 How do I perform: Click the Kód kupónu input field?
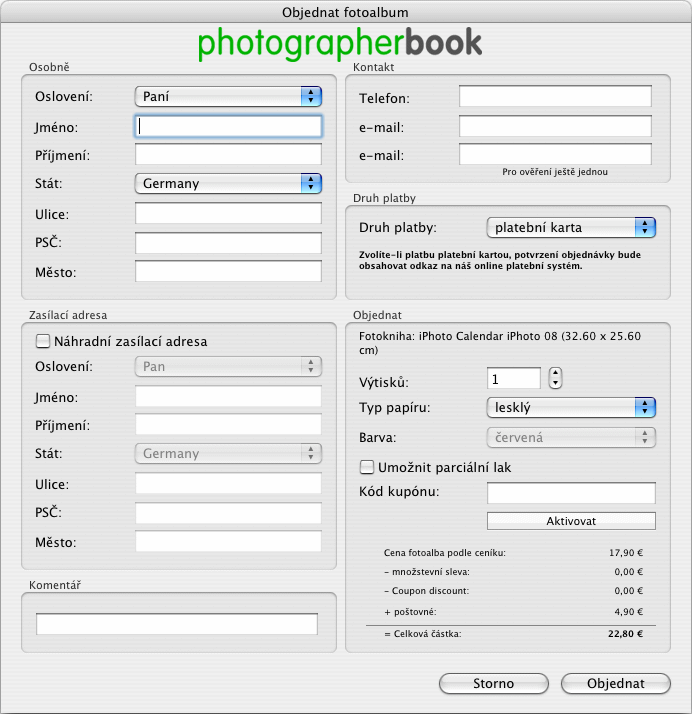571,493
